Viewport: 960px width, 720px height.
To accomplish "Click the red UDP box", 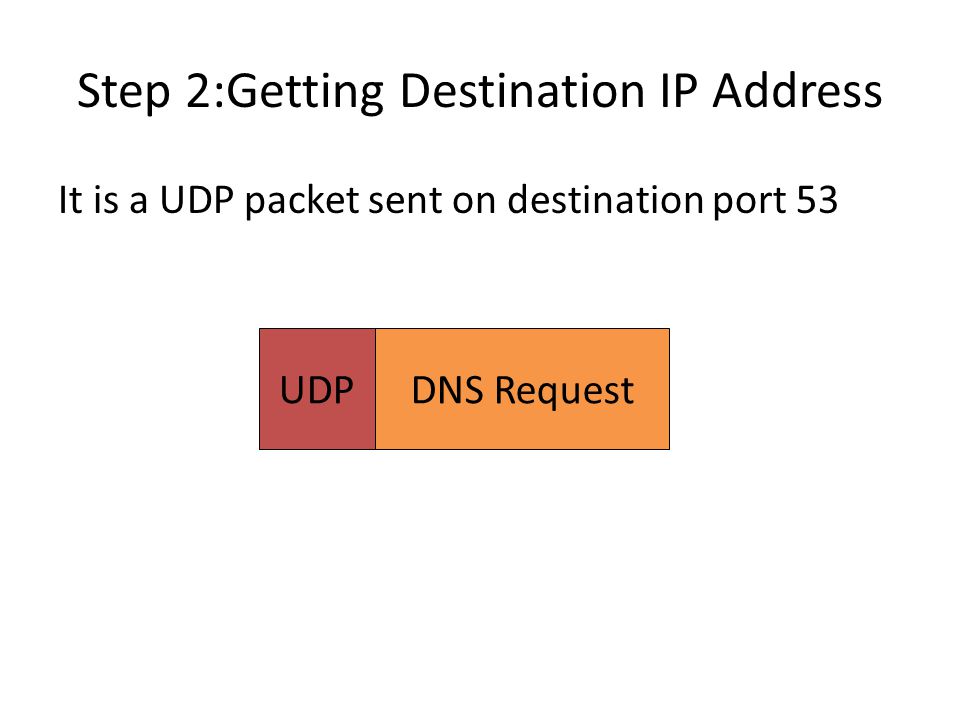I will [x=317, y=389].
